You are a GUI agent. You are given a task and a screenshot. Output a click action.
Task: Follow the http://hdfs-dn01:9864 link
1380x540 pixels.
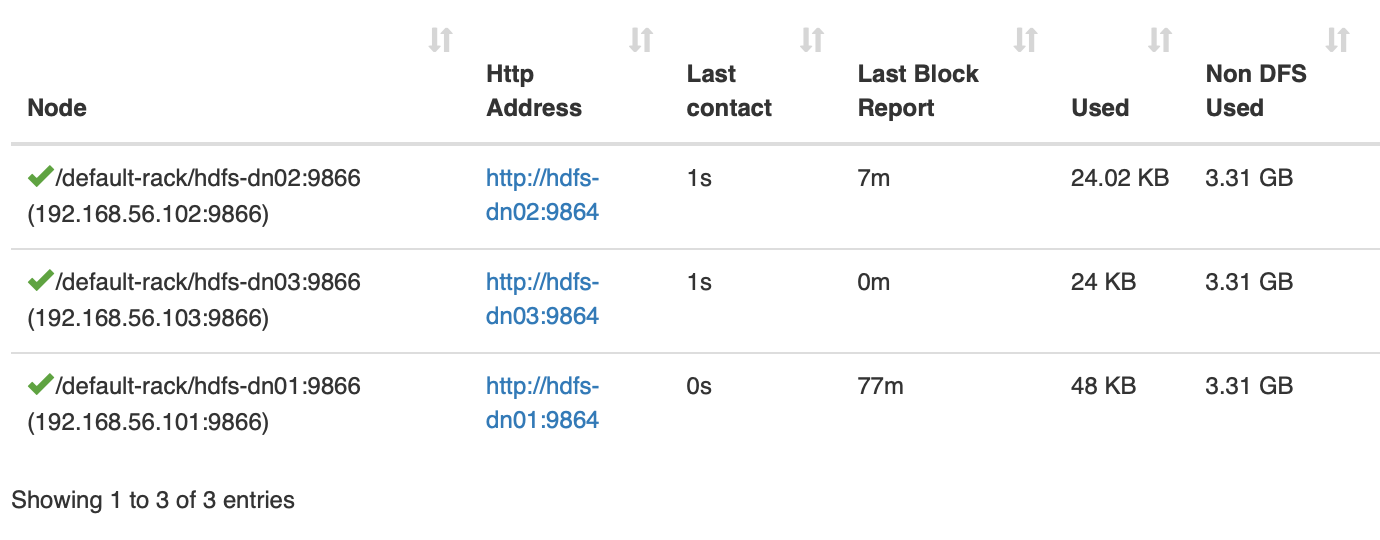point(542,403)
